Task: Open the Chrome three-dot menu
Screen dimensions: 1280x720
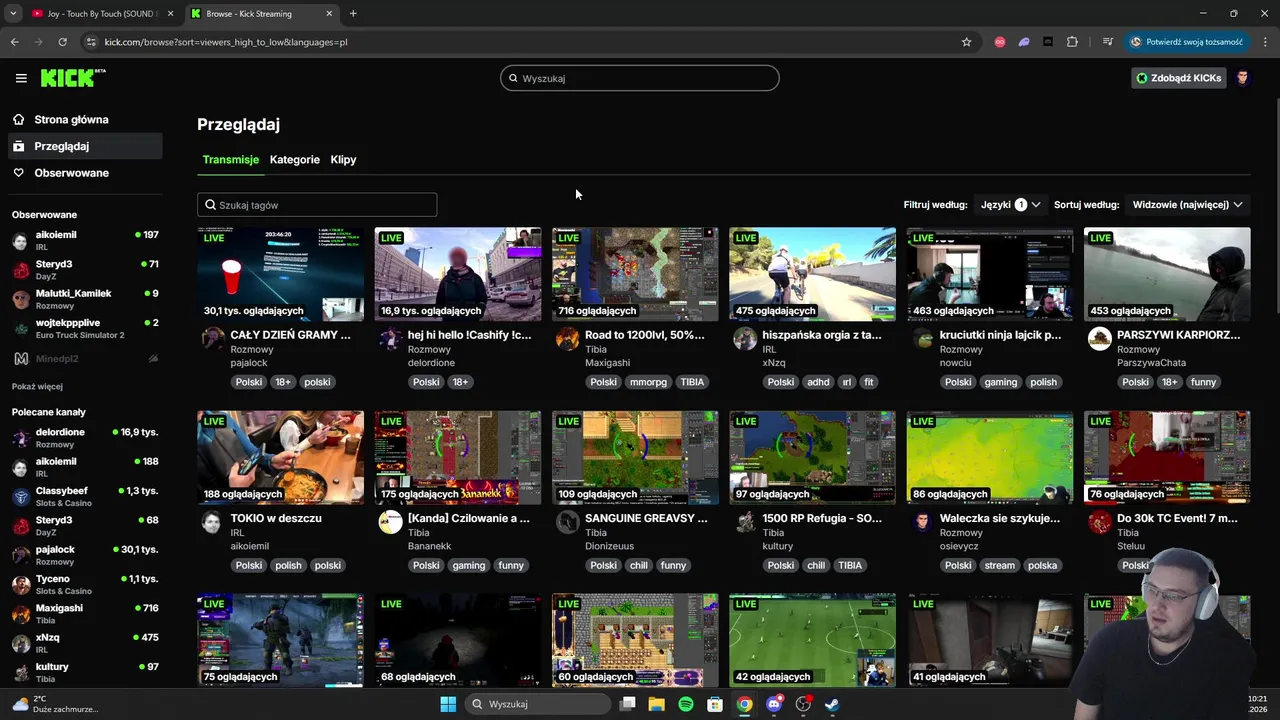Action: tap(1265, 42)
